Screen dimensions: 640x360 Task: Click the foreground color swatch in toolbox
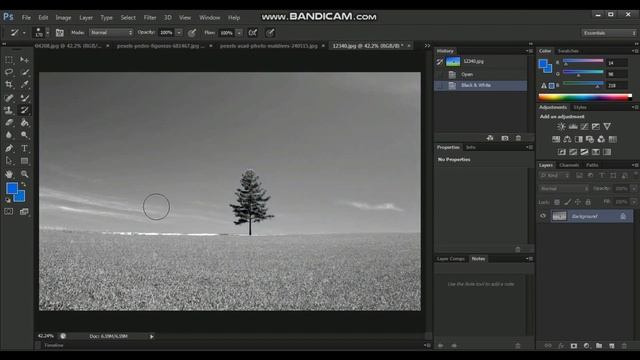12,188
